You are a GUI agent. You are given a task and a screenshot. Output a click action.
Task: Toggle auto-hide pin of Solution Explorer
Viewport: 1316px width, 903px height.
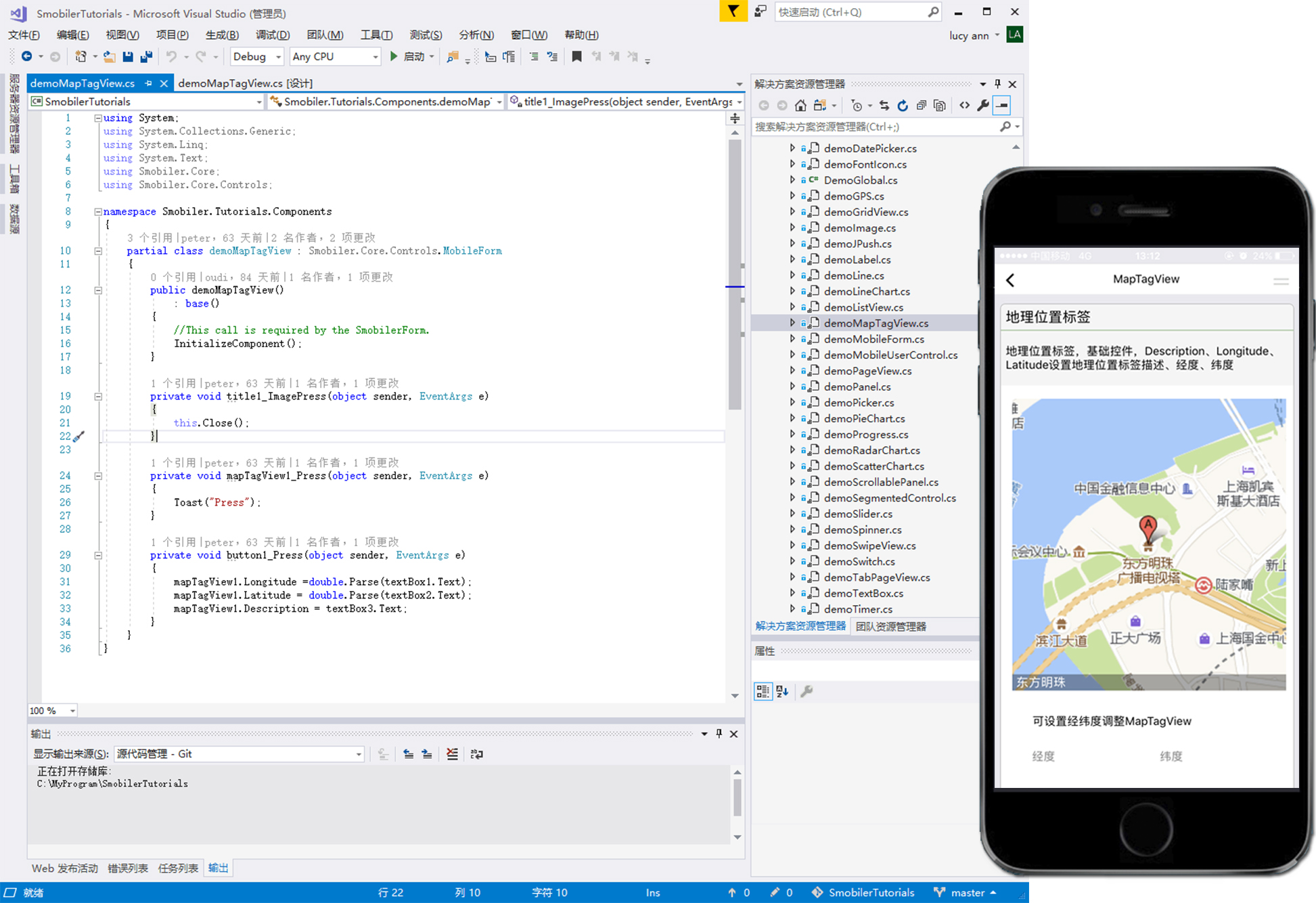(997, 84)
